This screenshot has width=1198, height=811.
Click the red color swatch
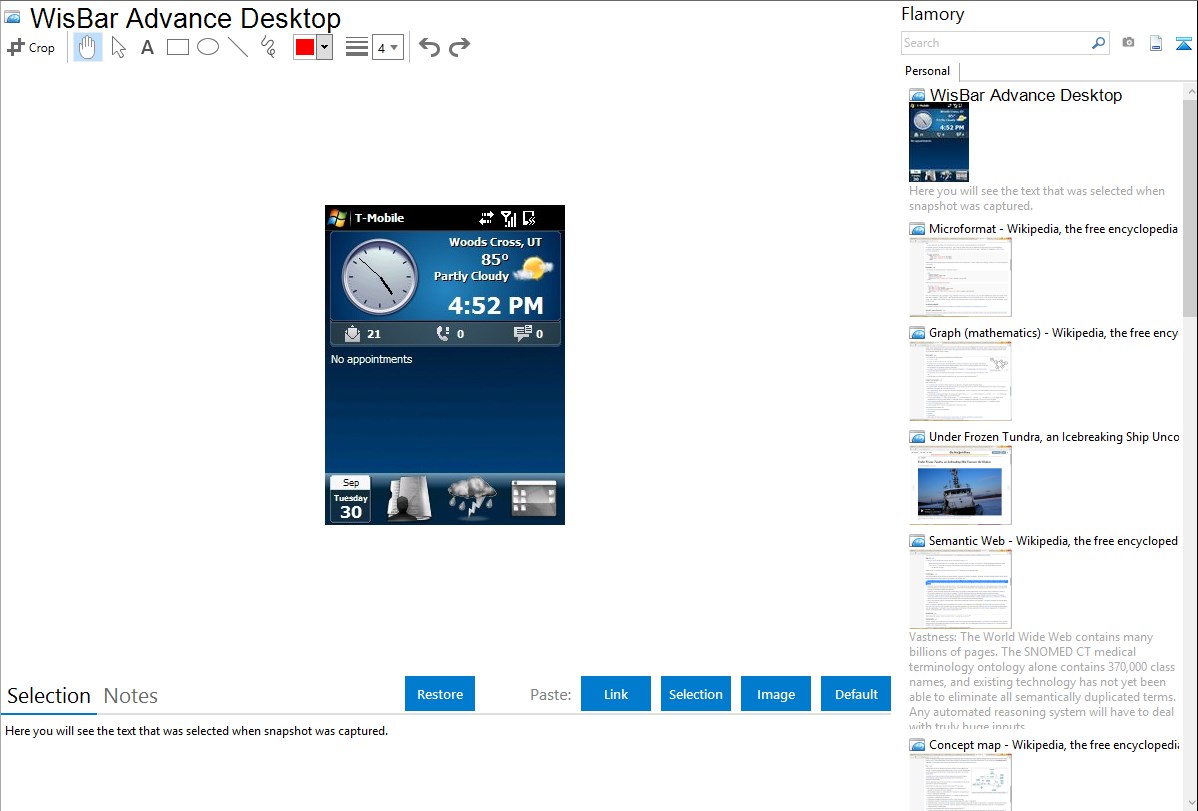click(x=305, y=47)
